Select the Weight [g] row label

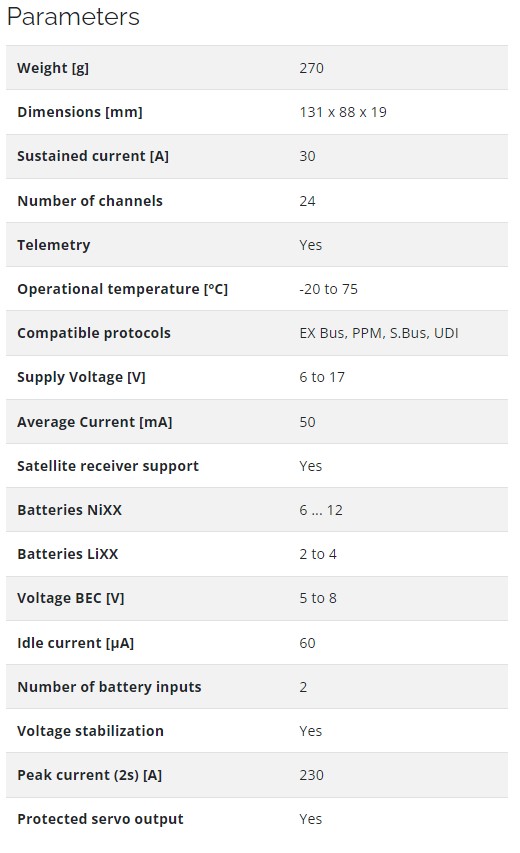(x=53, y=68)
